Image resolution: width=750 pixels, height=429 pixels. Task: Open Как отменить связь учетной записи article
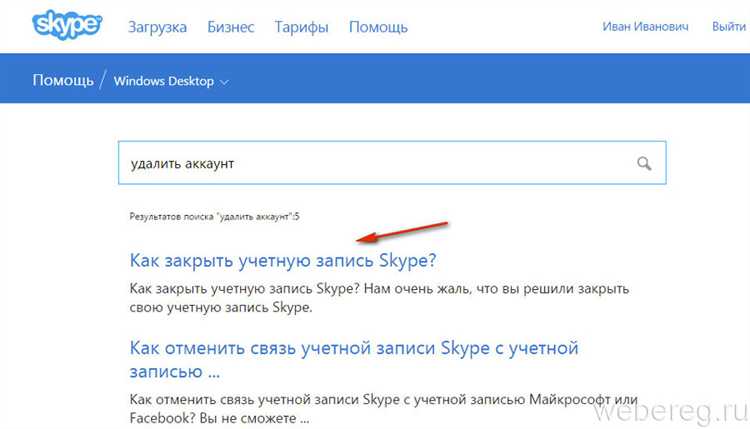coord(354,359)
